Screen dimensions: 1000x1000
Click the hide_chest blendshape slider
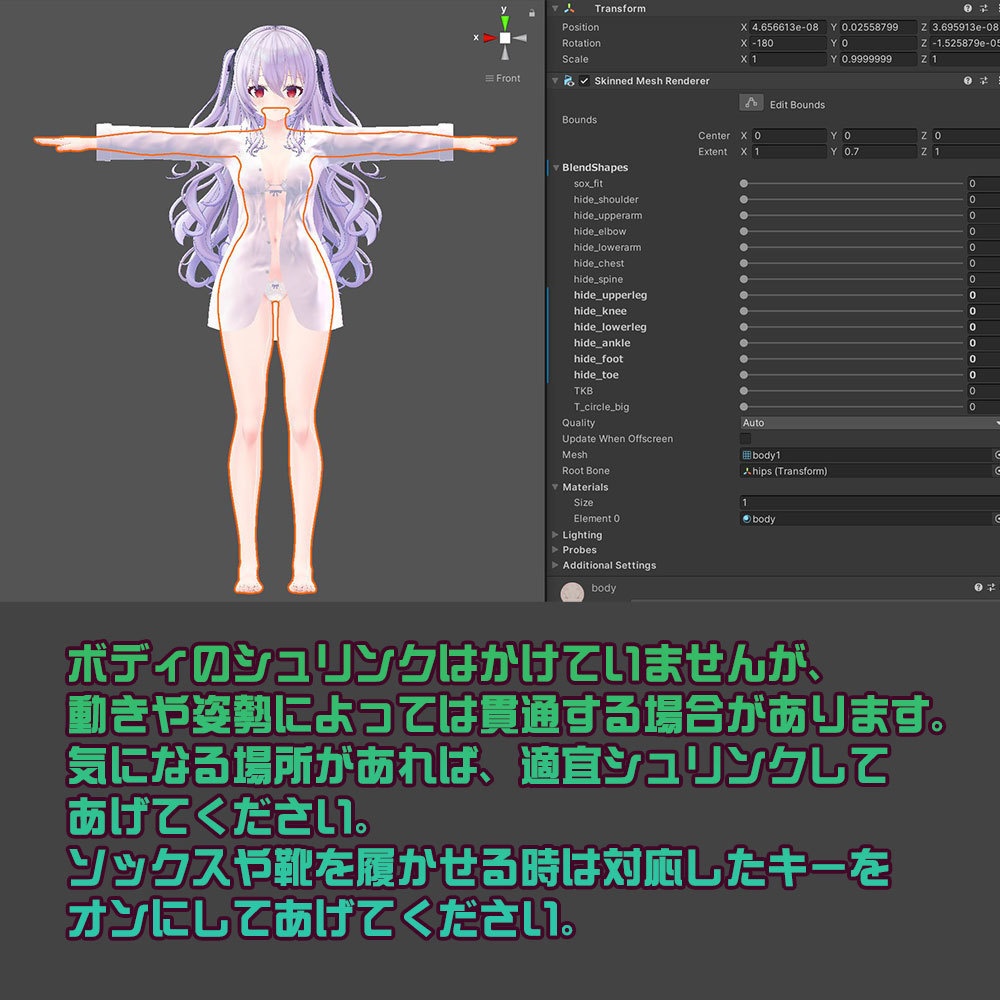(851, 263)
